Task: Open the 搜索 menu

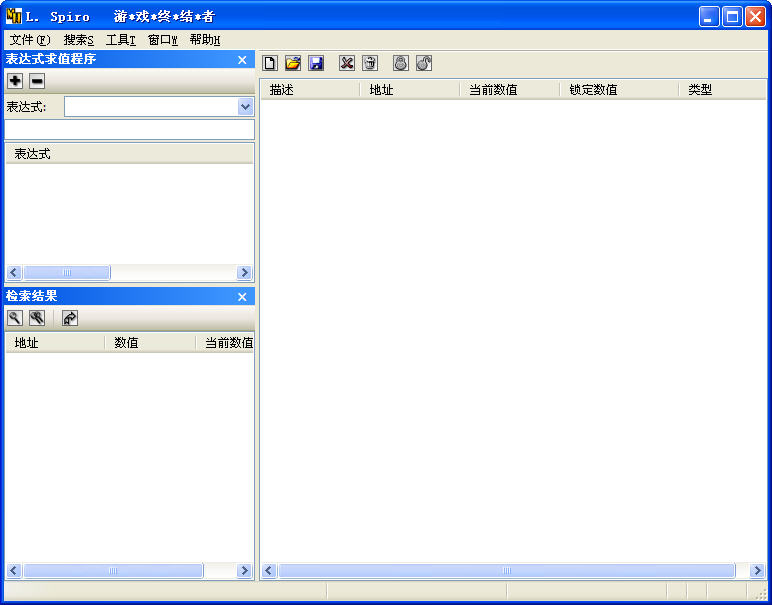Action: (x=78, y=40)
